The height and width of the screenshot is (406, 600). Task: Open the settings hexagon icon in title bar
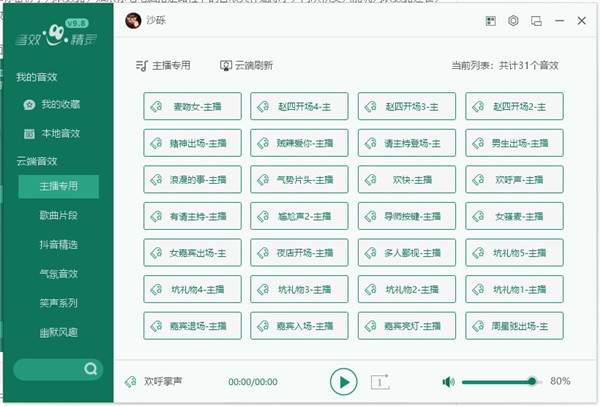[513, 20]
